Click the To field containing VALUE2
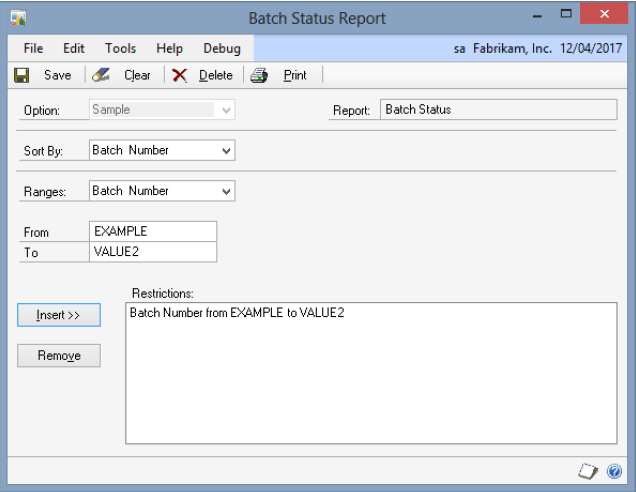636x492 pixels. click(x=152, y=252)
